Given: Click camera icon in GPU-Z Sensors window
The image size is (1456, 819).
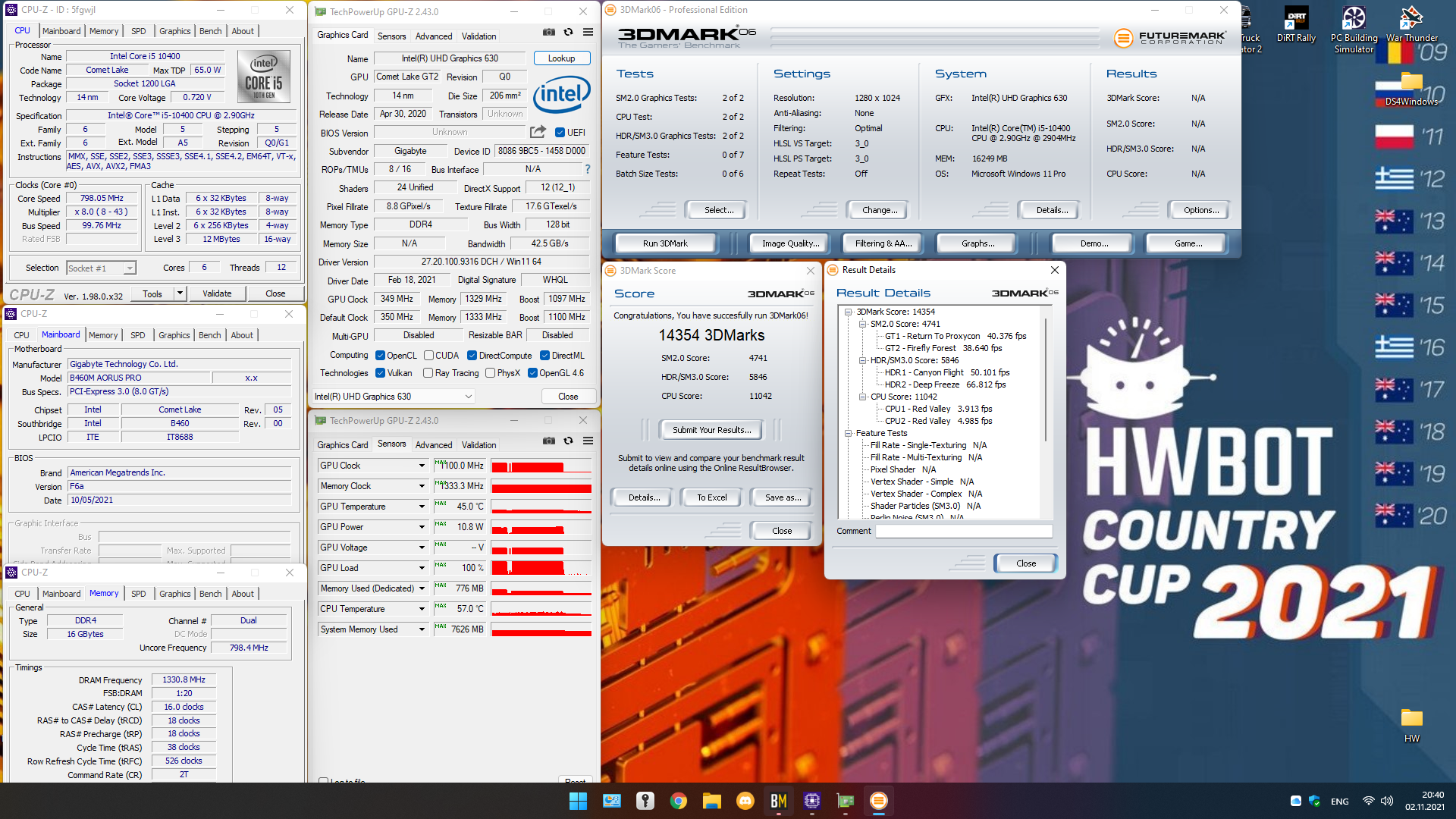Looking at the screenshot, I should (x=548, y=441).
